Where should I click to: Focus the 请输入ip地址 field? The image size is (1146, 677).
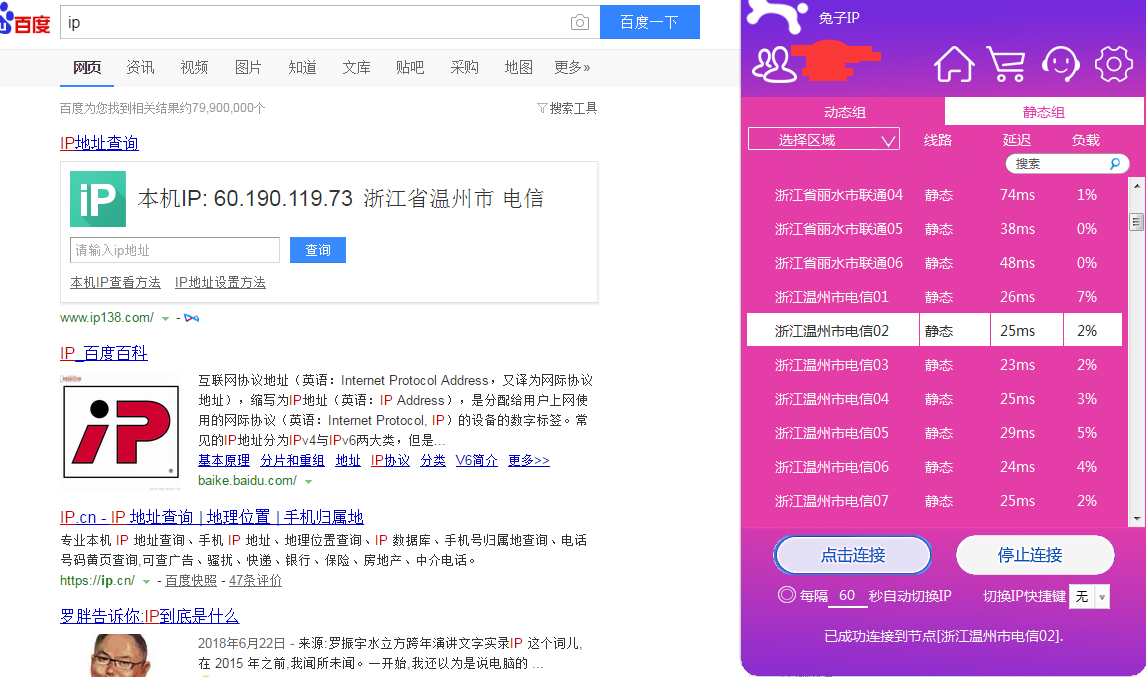175,250
